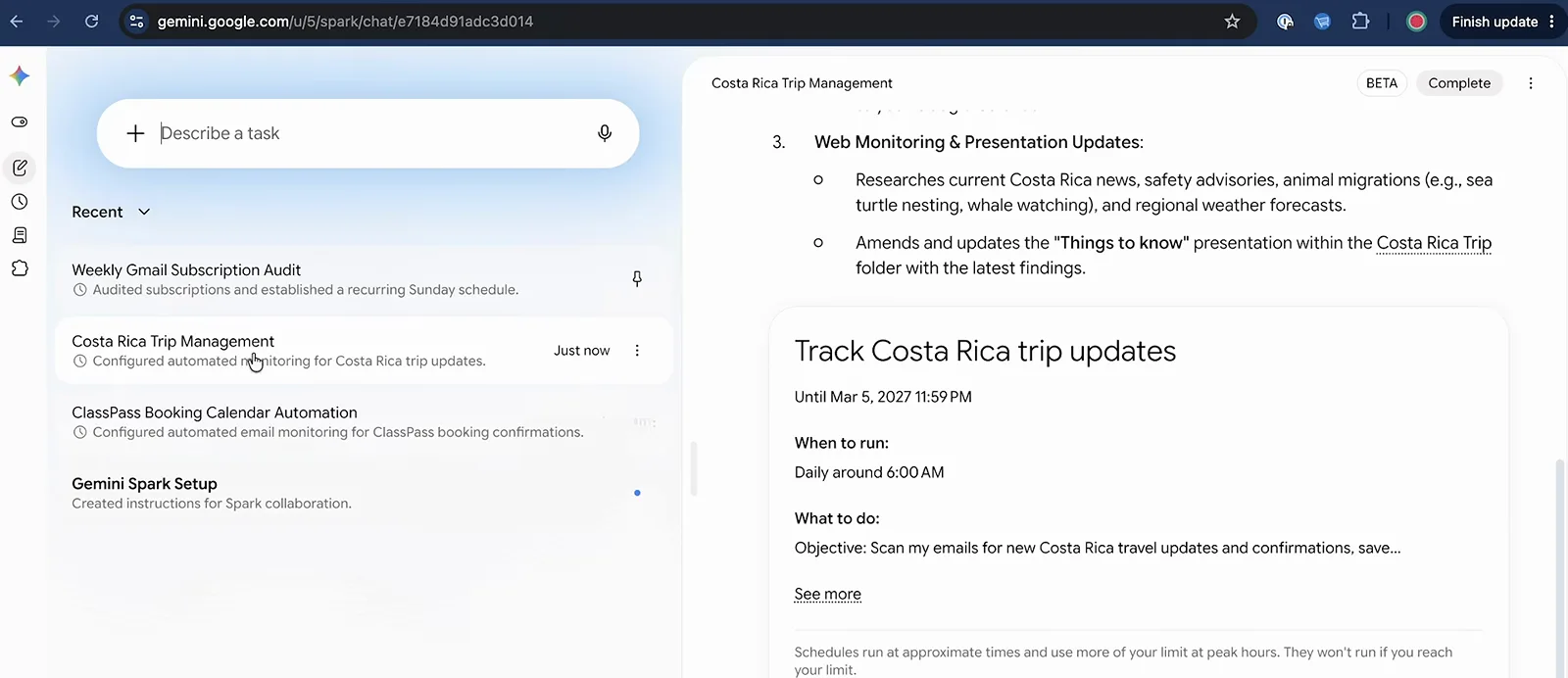Go forward using the browser forward arrow
Screen dimensions: 1568x678
[x=54, y=22]
